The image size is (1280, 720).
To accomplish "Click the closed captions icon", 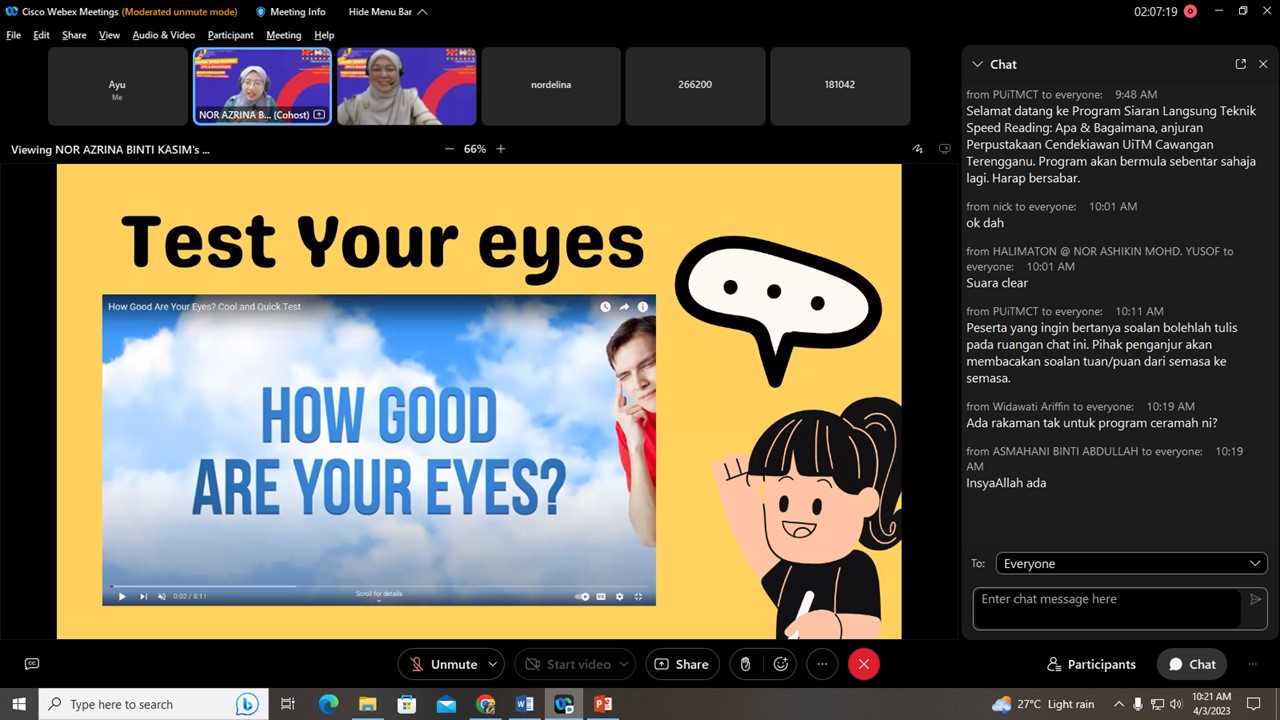I will click(x=32, y=664).
